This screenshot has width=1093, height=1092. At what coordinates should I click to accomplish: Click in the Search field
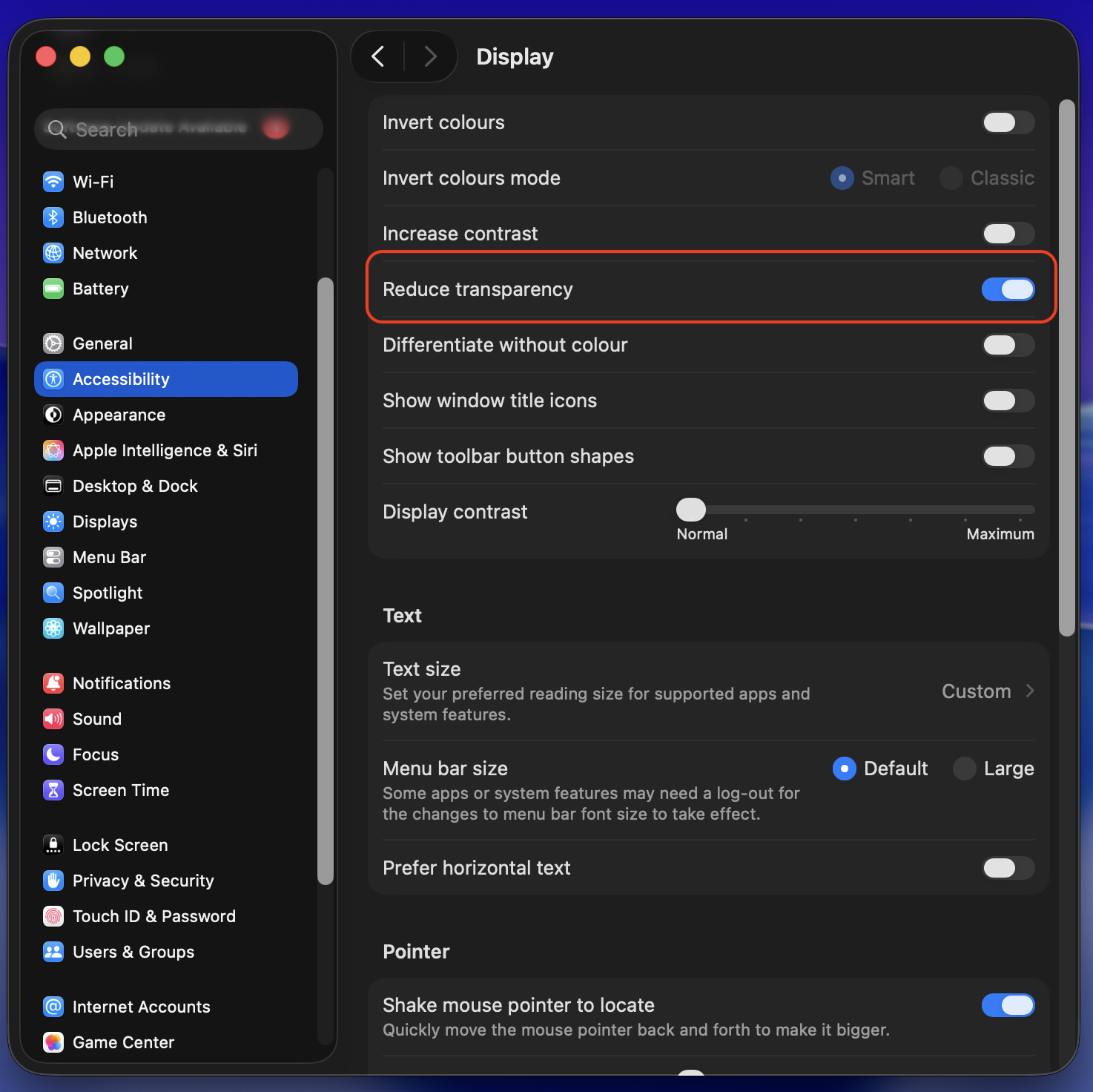(179, 130)
